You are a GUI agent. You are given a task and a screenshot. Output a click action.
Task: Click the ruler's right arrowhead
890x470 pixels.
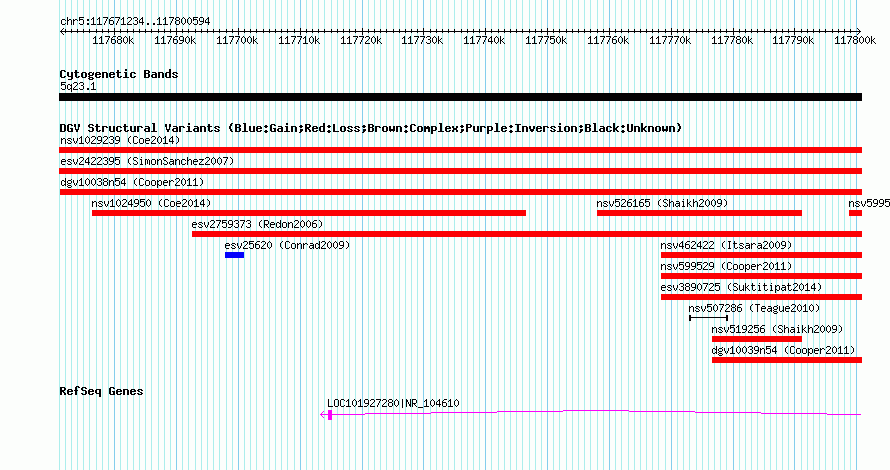coord(859,31)
